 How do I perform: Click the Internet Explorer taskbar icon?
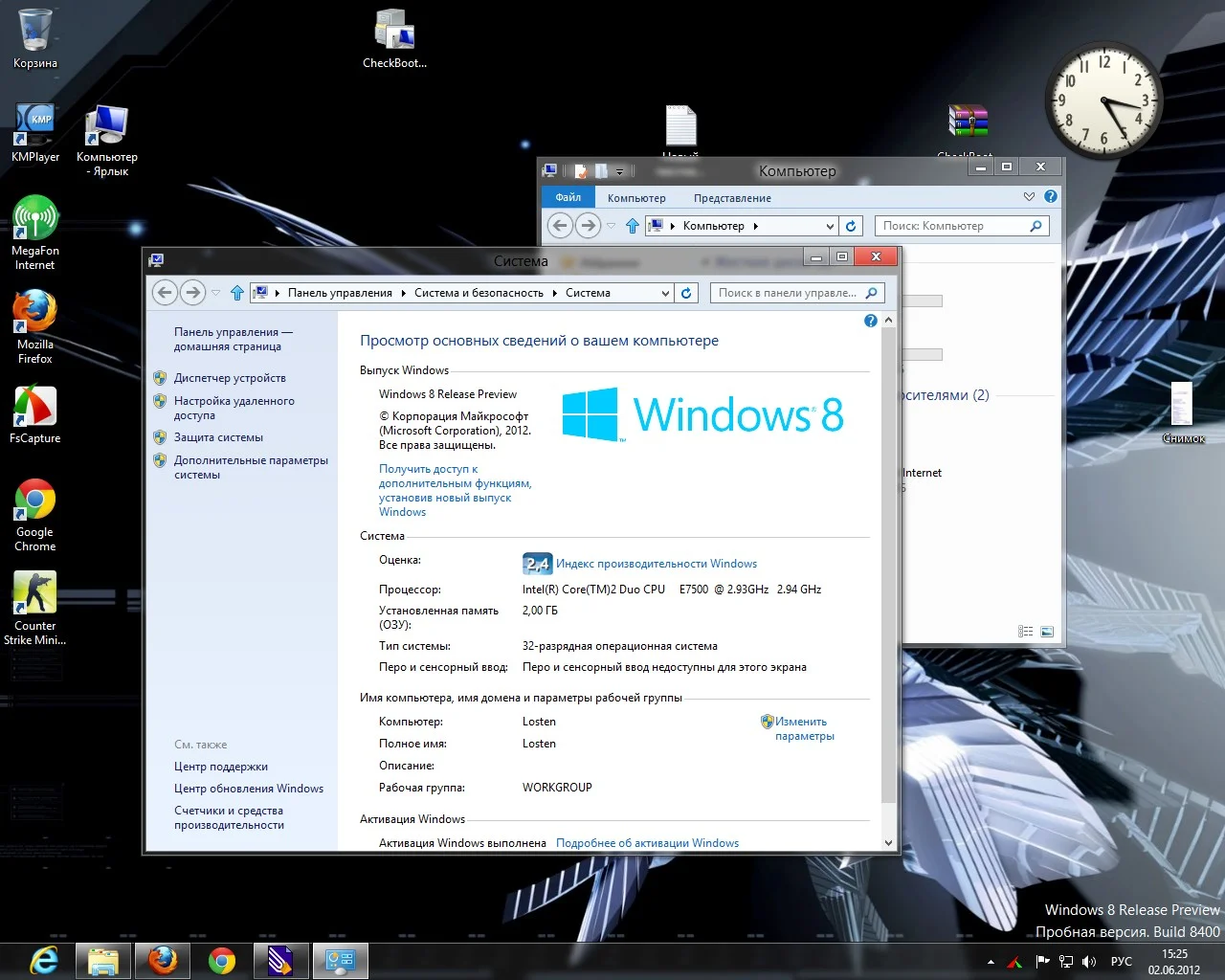pyautogui.click(x=44, y=960)
